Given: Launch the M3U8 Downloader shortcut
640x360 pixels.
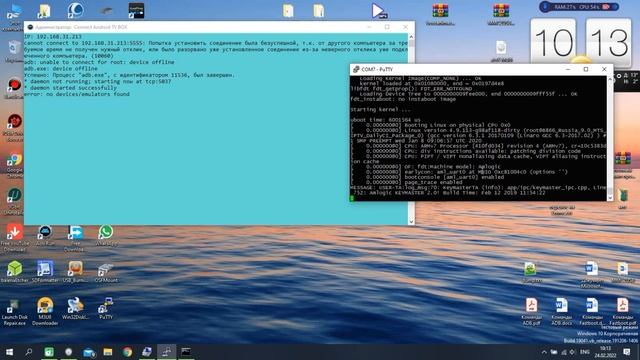Looking at the screenshot, I should coord(45,312).
